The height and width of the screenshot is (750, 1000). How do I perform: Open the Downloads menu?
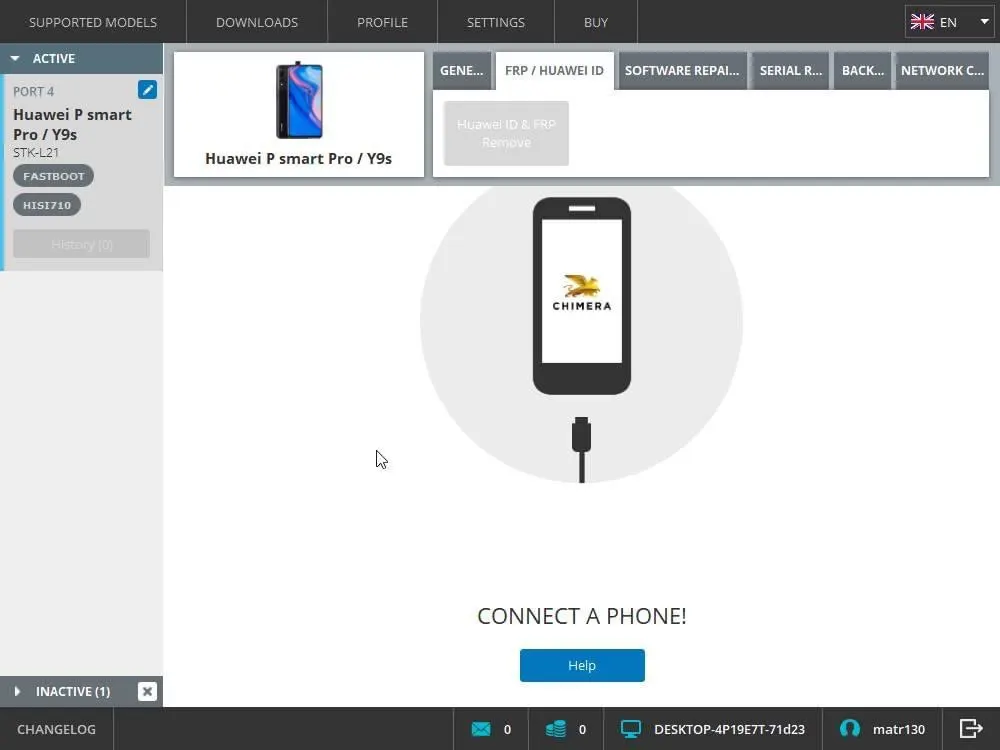257,22
